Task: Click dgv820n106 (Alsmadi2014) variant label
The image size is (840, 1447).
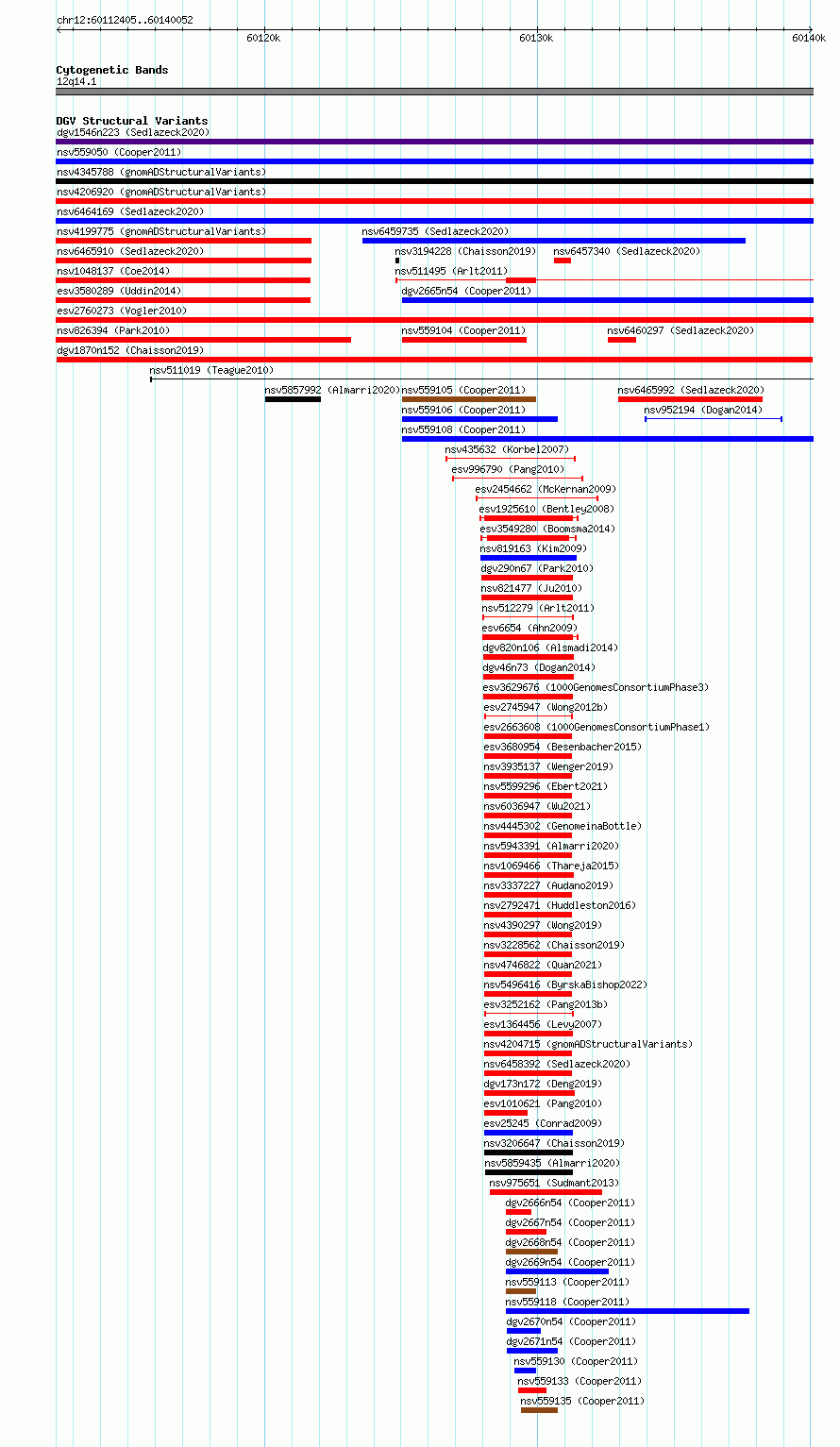Action: (550, 648)
